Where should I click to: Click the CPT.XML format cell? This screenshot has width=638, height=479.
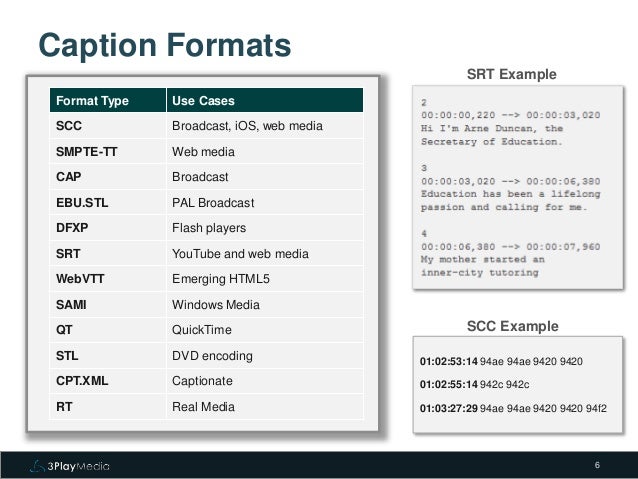[x=108, y=381]
